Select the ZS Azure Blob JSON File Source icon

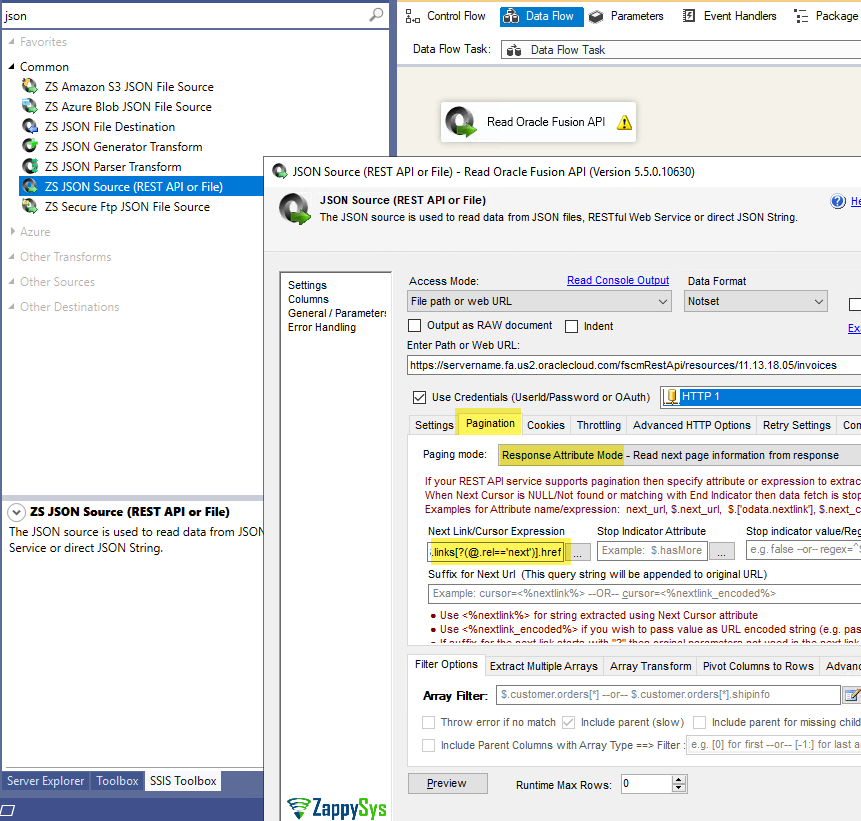(x=30, y=106)
